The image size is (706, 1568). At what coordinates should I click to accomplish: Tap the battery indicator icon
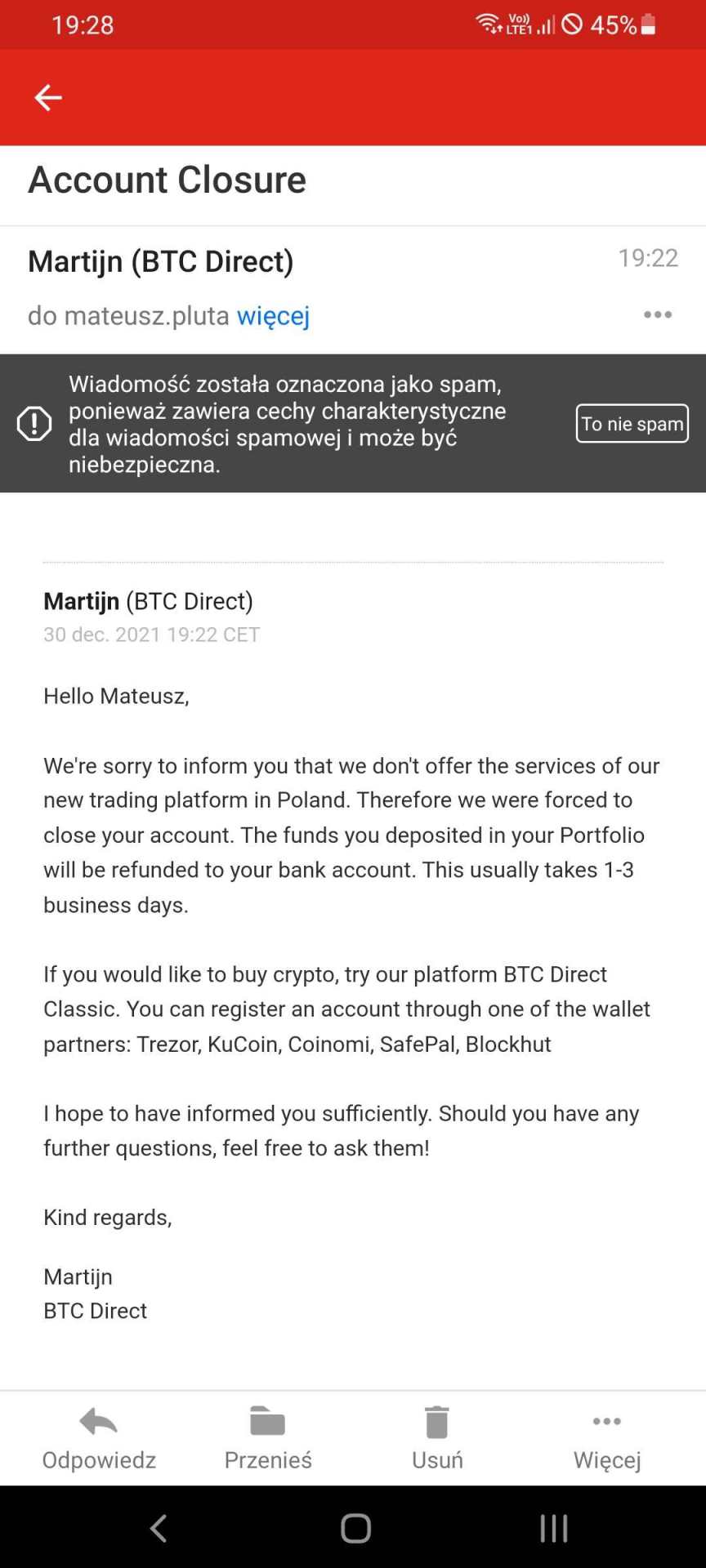[x=648, y=24]
